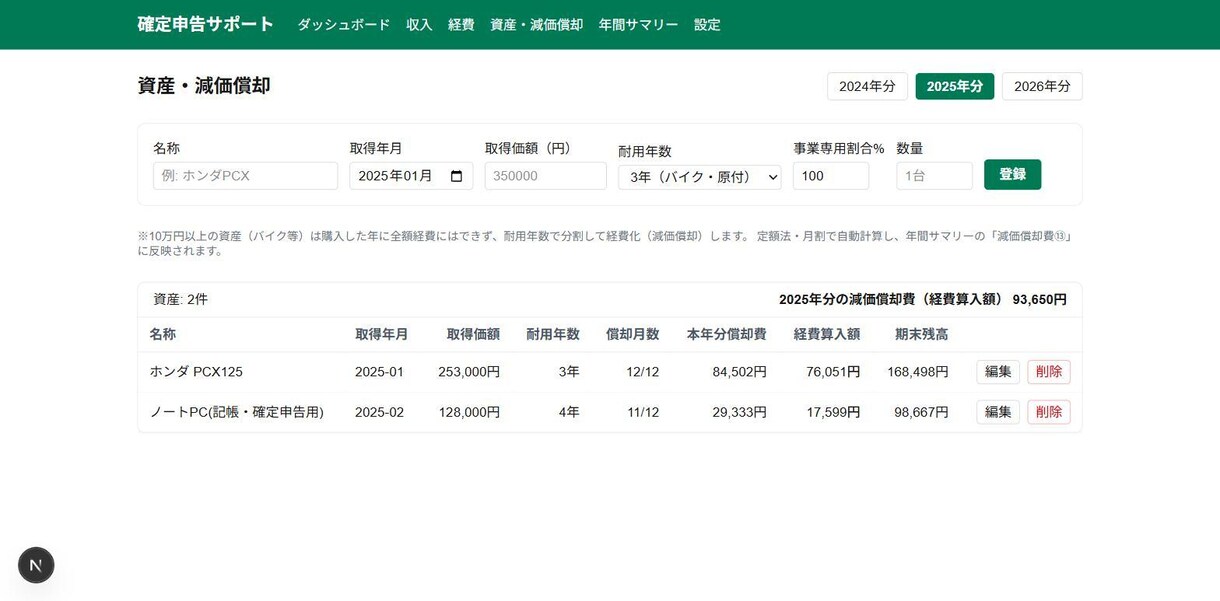1220x601 pixels.
Task: Open the 収入 menu item
Action: click(x=419, y=25)
